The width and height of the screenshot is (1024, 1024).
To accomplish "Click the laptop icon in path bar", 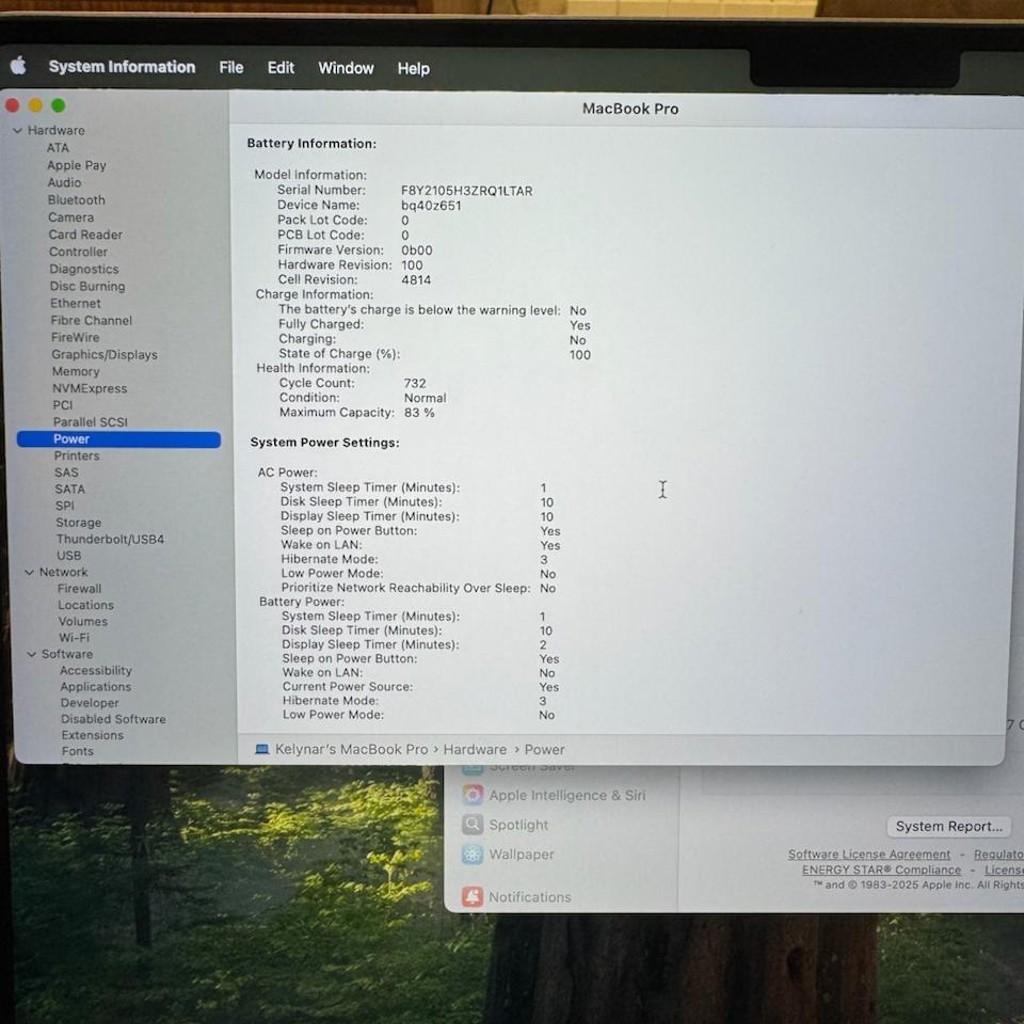I will pyautogui.click(x=262, y=749).
